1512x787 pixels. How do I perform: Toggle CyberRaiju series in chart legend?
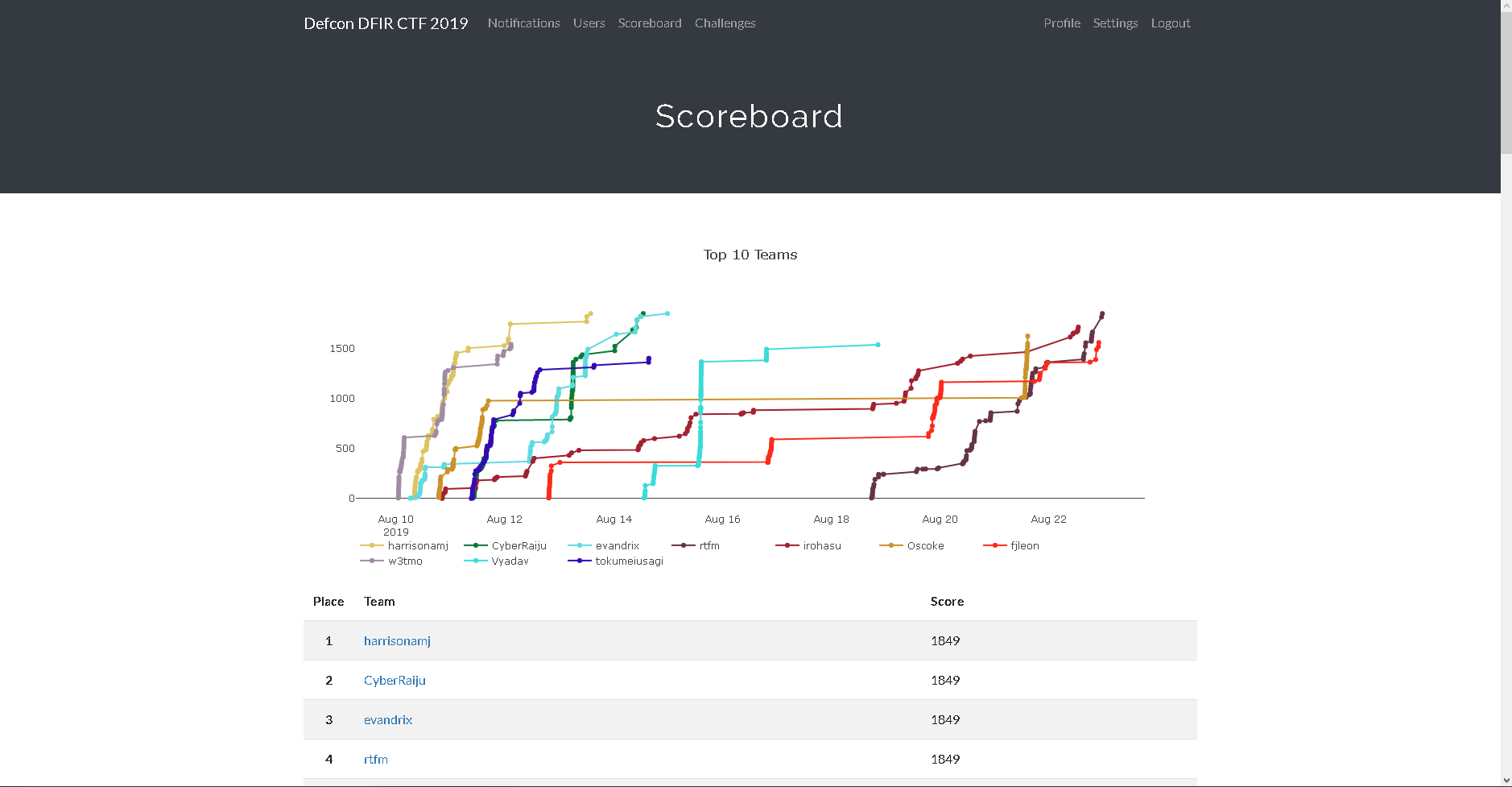[x=506, y=545]
